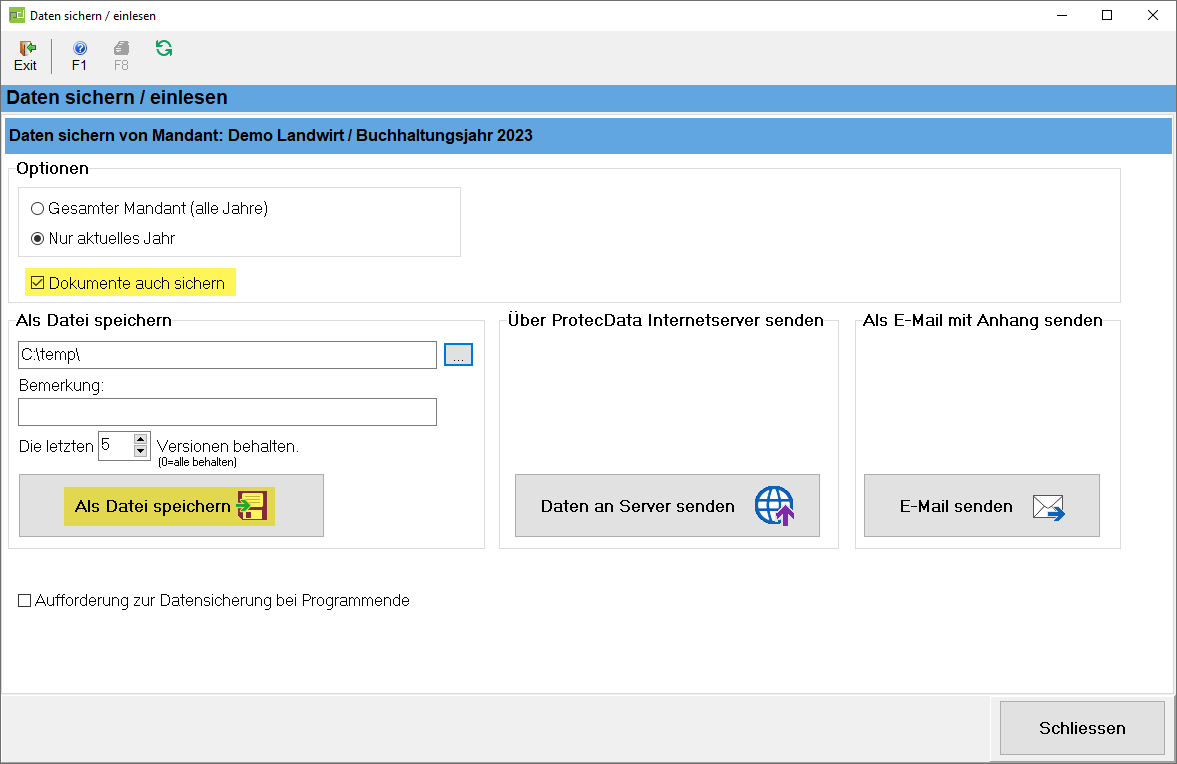This screenshot has height=764, width=1177.
Task: Click into the Bemerkung text field
Action: tap(227, 412)
